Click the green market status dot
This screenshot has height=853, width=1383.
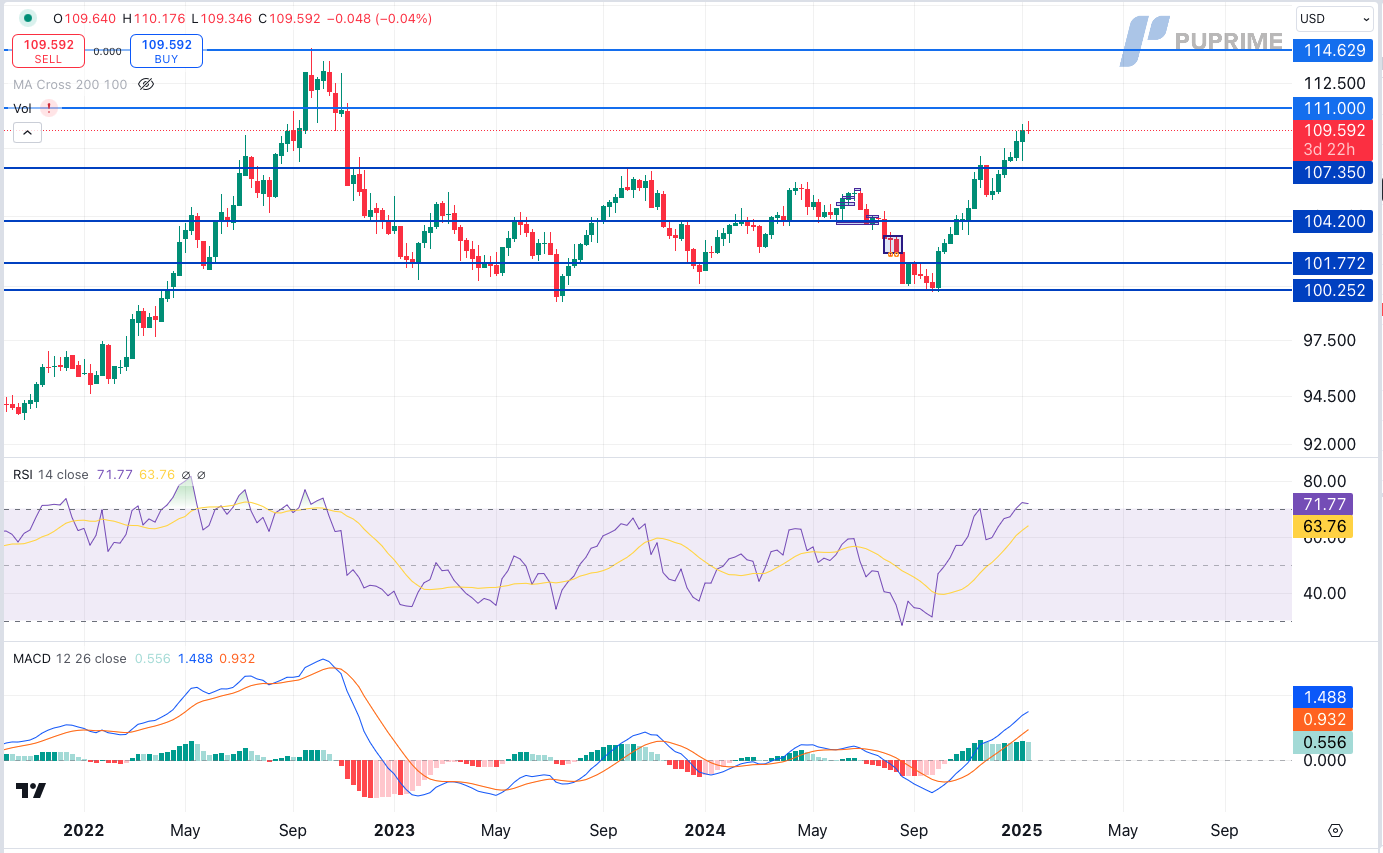[x=27, y=18]
